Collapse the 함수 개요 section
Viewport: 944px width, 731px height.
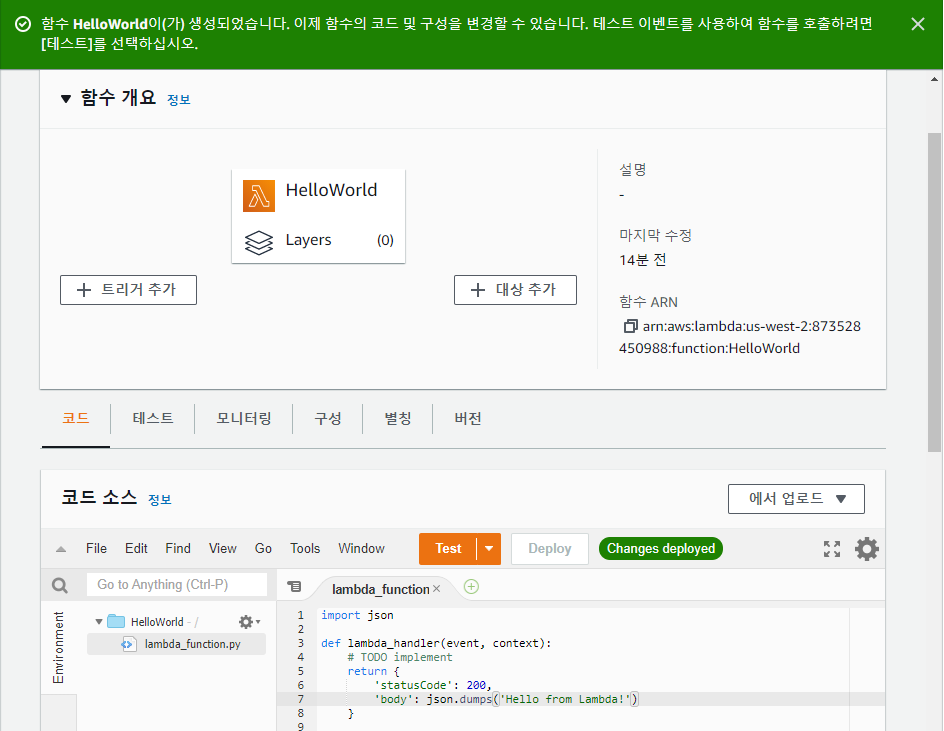tap(66, 99)
